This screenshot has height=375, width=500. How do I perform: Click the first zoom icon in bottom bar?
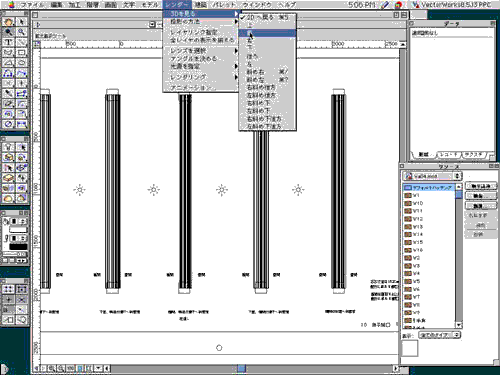[x=51, y=368]
